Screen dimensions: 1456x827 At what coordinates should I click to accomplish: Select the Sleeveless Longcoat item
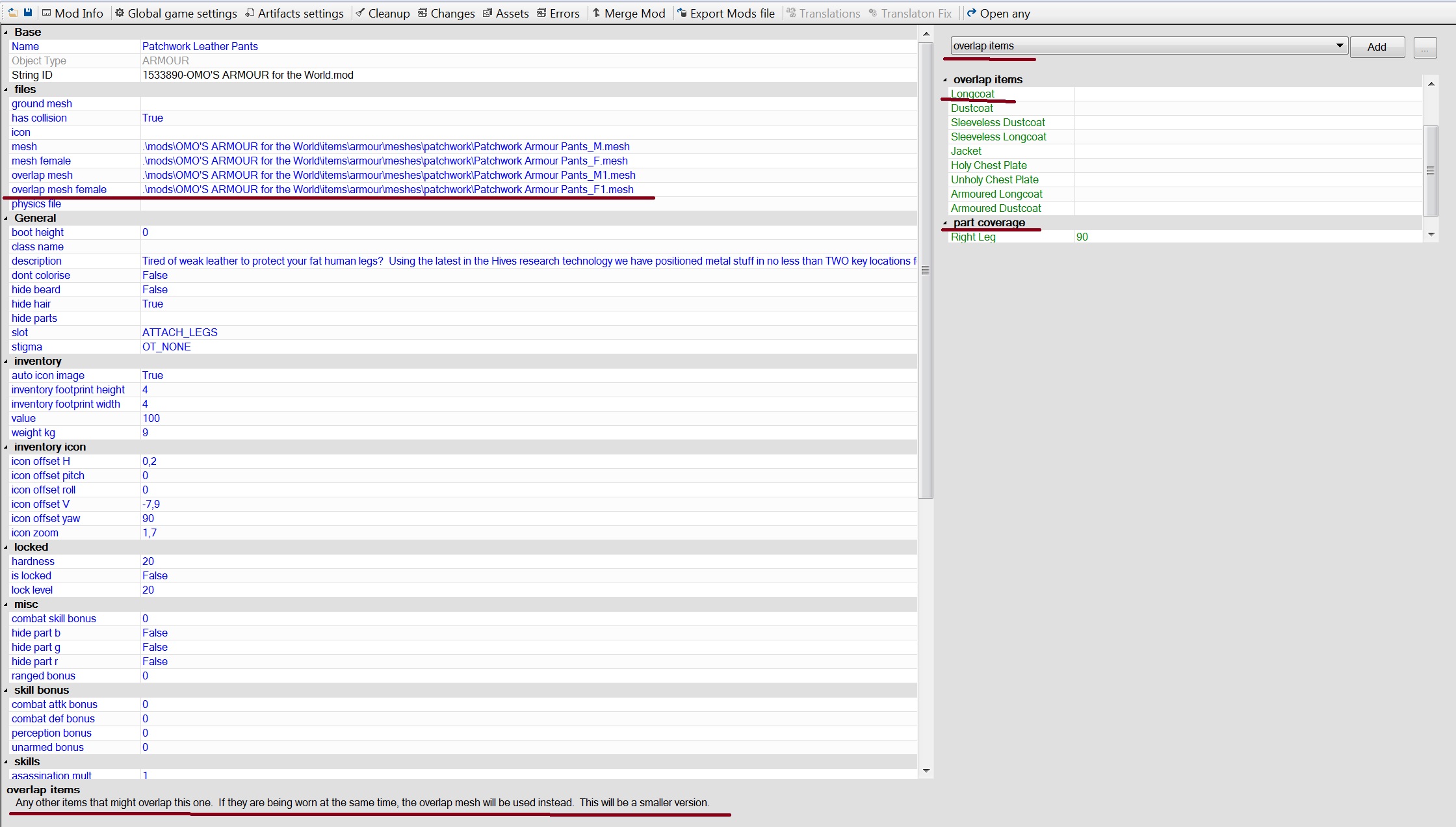coord(998,137)
